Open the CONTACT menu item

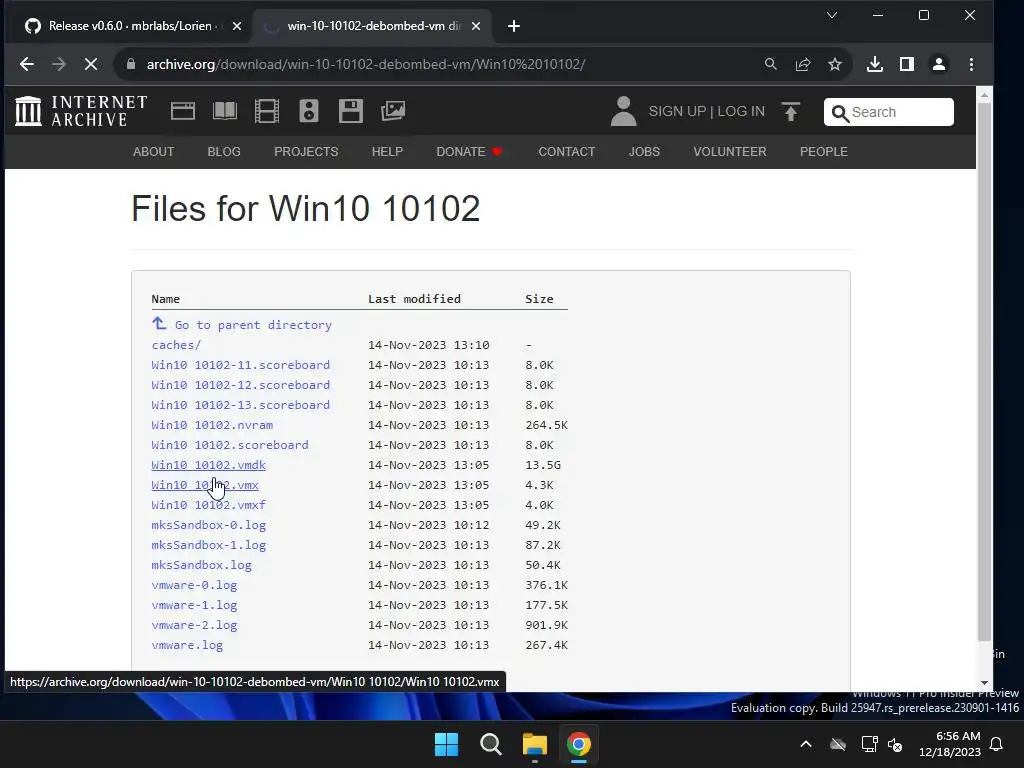click(x=567, y=152)
